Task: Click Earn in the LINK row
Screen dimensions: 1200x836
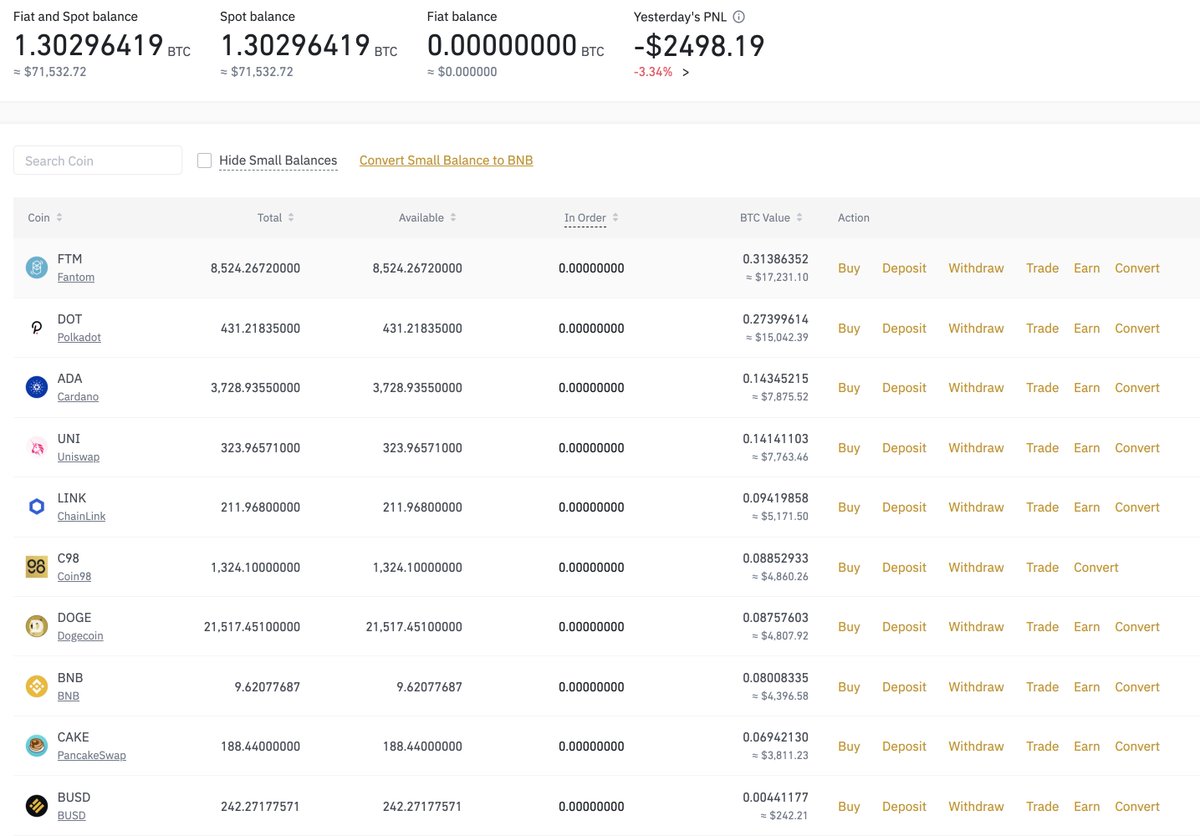Action: (x=1087, y=507)
